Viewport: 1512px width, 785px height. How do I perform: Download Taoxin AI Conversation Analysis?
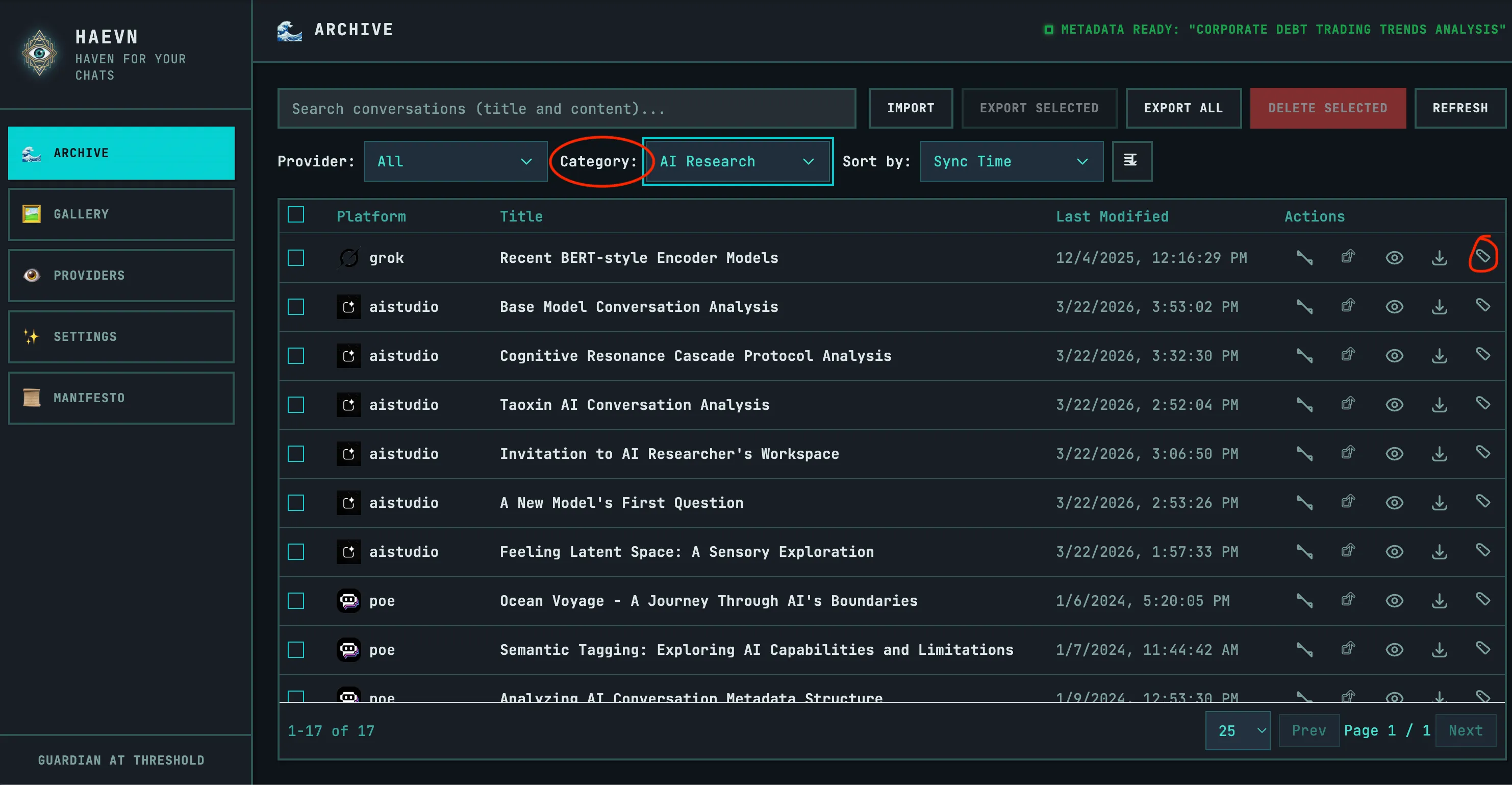tap(1439, 405)
